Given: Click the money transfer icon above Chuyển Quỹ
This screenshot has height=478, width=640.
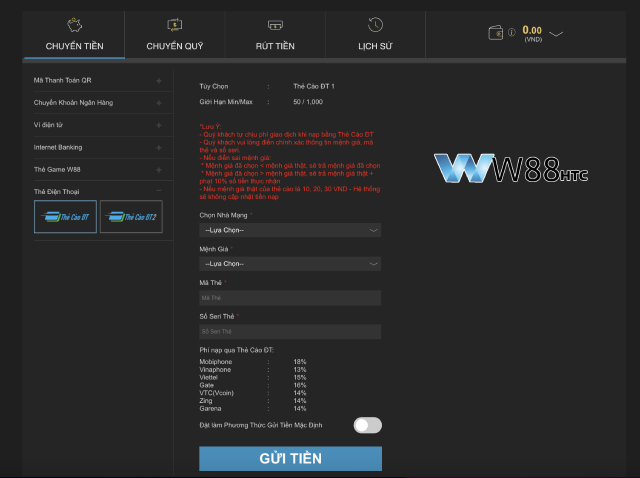Looking at the screenshot, I should click(175, 25).
